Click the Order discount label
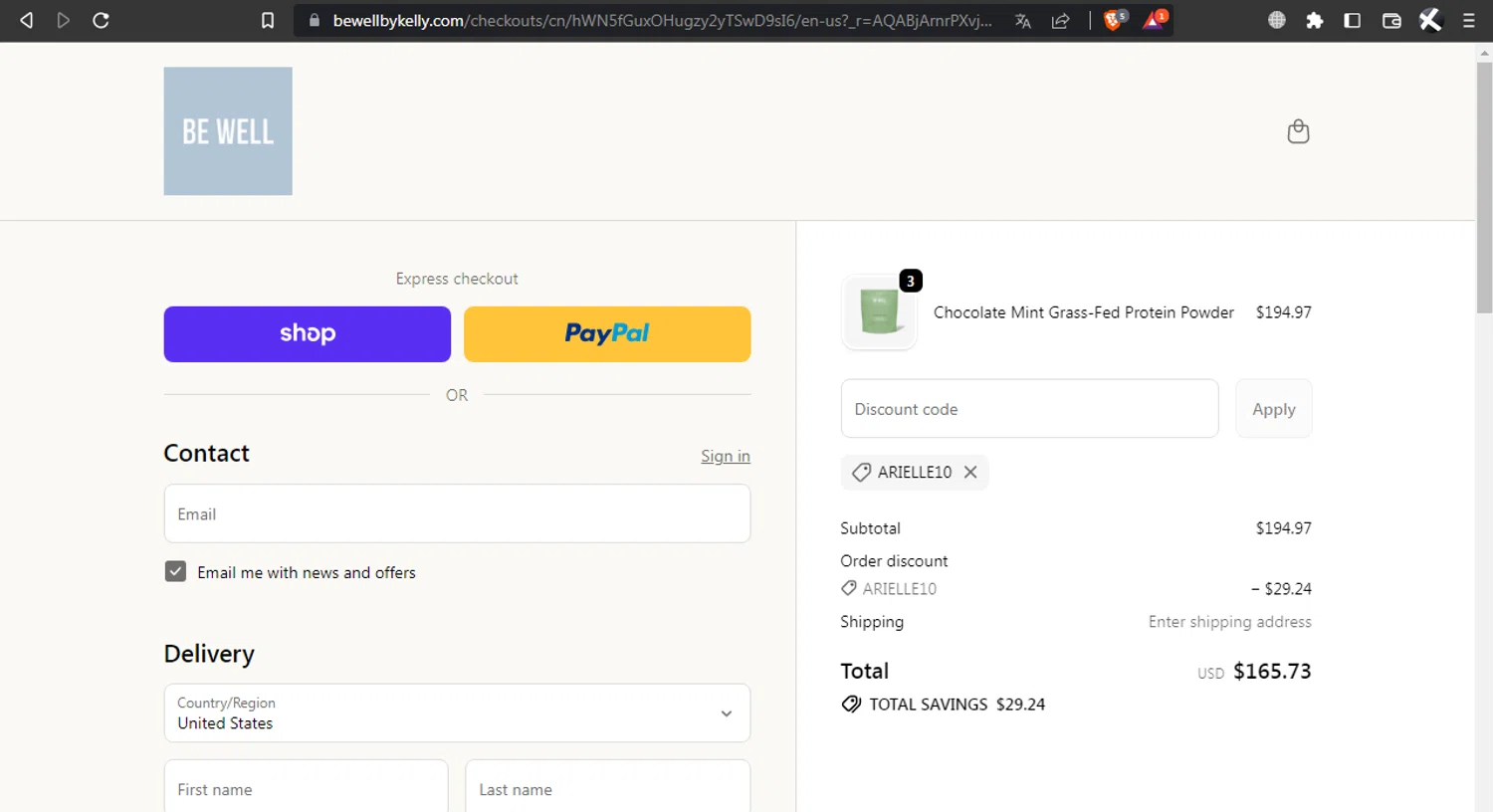Viewport: 1493px width, 812px height. [x=894, y=561]
